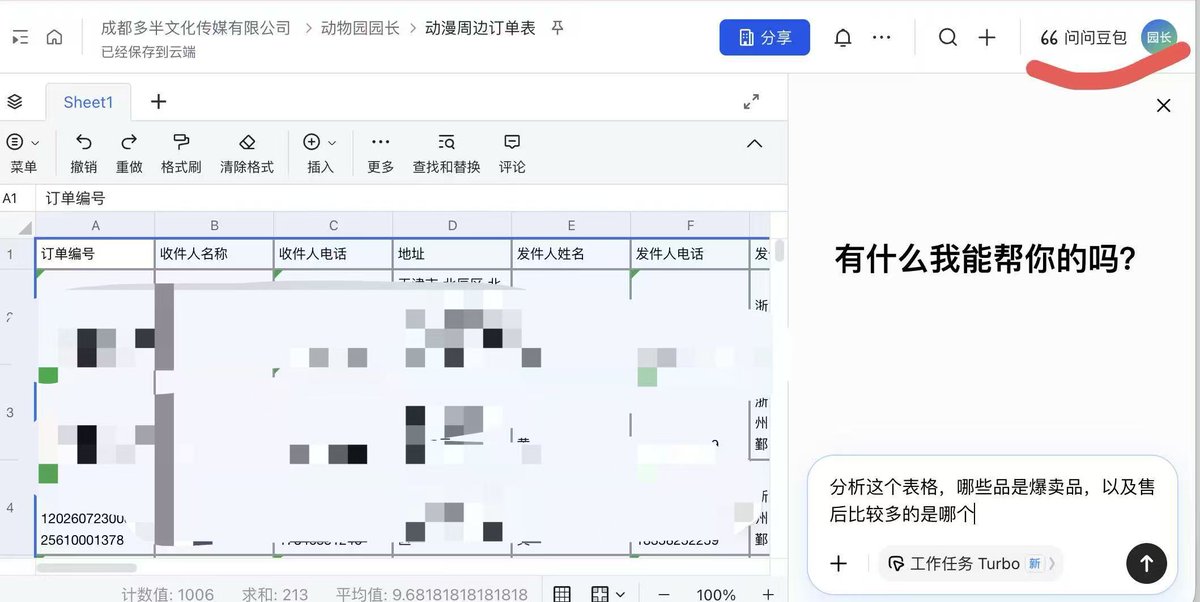Open the top bar three-dot more menu
Screen dimensions: 1200x602
[x=881, y=37]
